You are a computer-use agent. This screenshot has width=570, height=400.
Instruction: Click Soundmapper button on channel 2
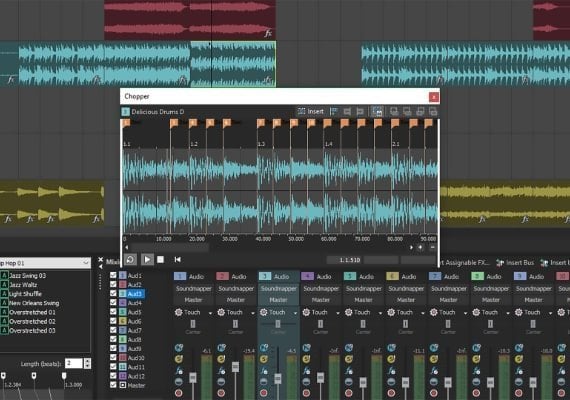(236, 288)
